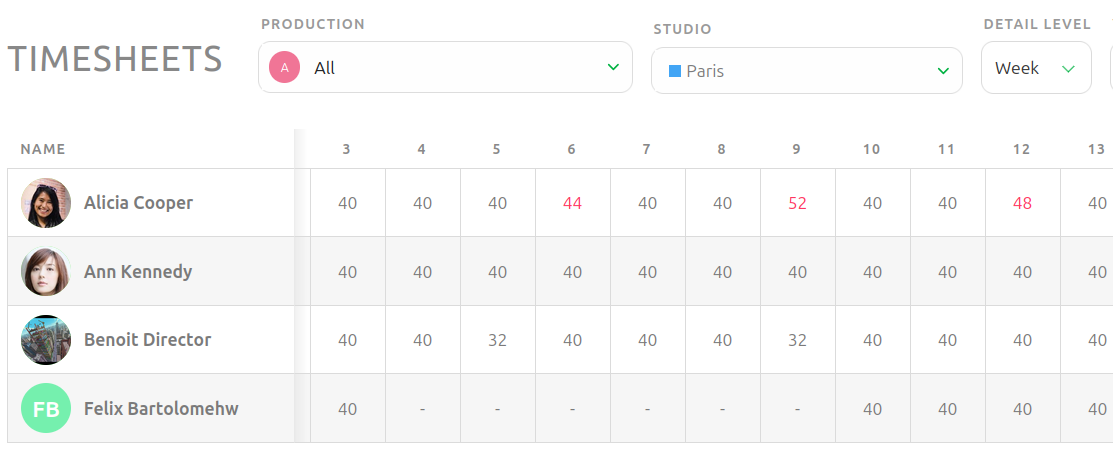Viewport: 1113px width, 450px height.
Task: Open Felix Bartolomehw's name link
Action: [x=161, y=409]
